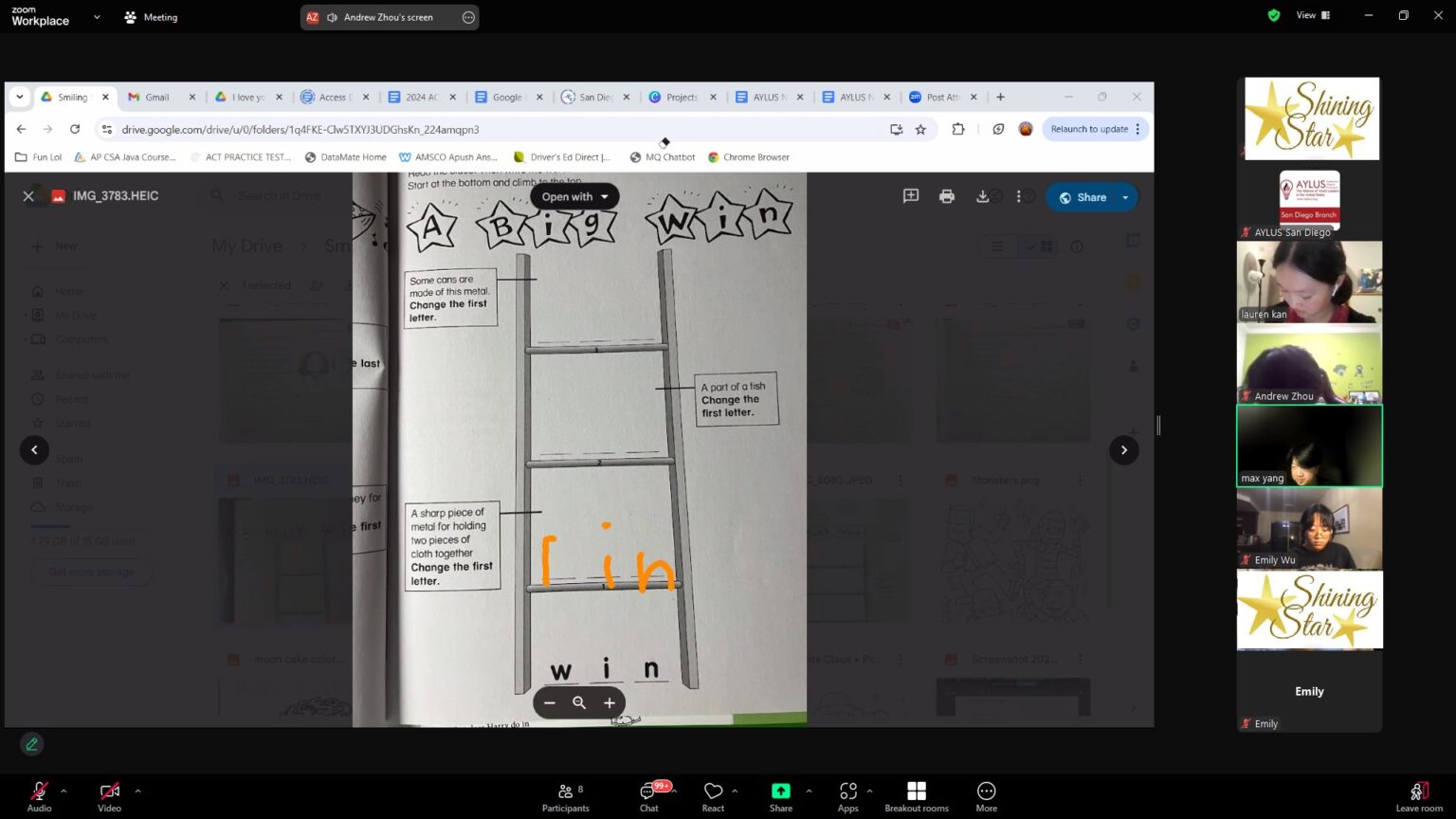Open the Chrome Browser bookmark
Image resolution: width=1456 pixels, height=819 pixels.
(749, 157)
